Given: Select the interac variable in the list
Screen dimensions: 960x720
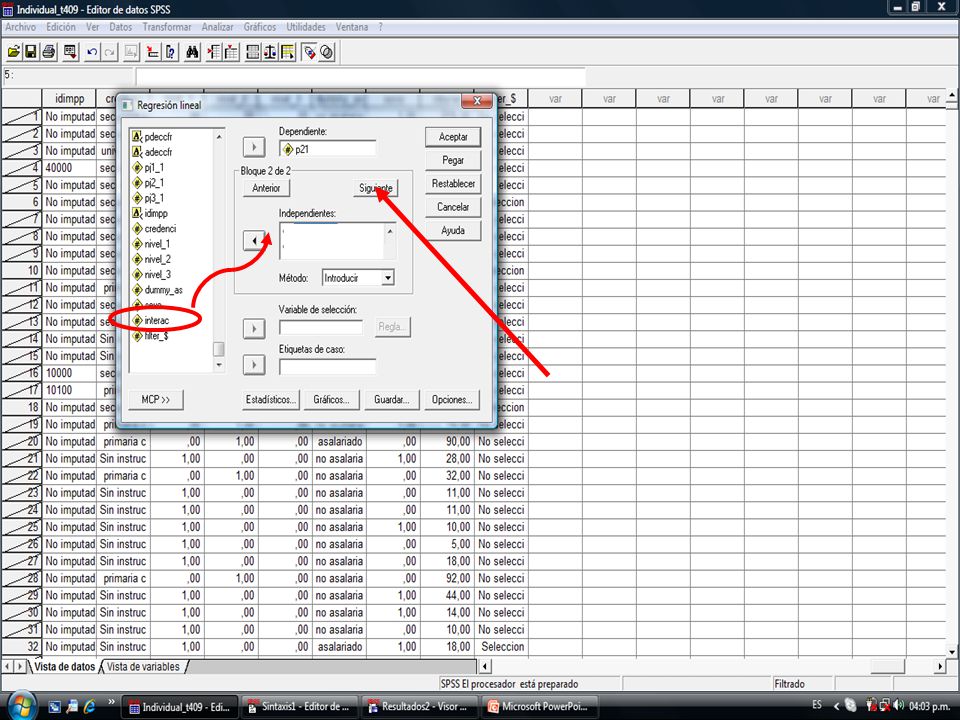Looking at the screenshot, I should 157,320.
